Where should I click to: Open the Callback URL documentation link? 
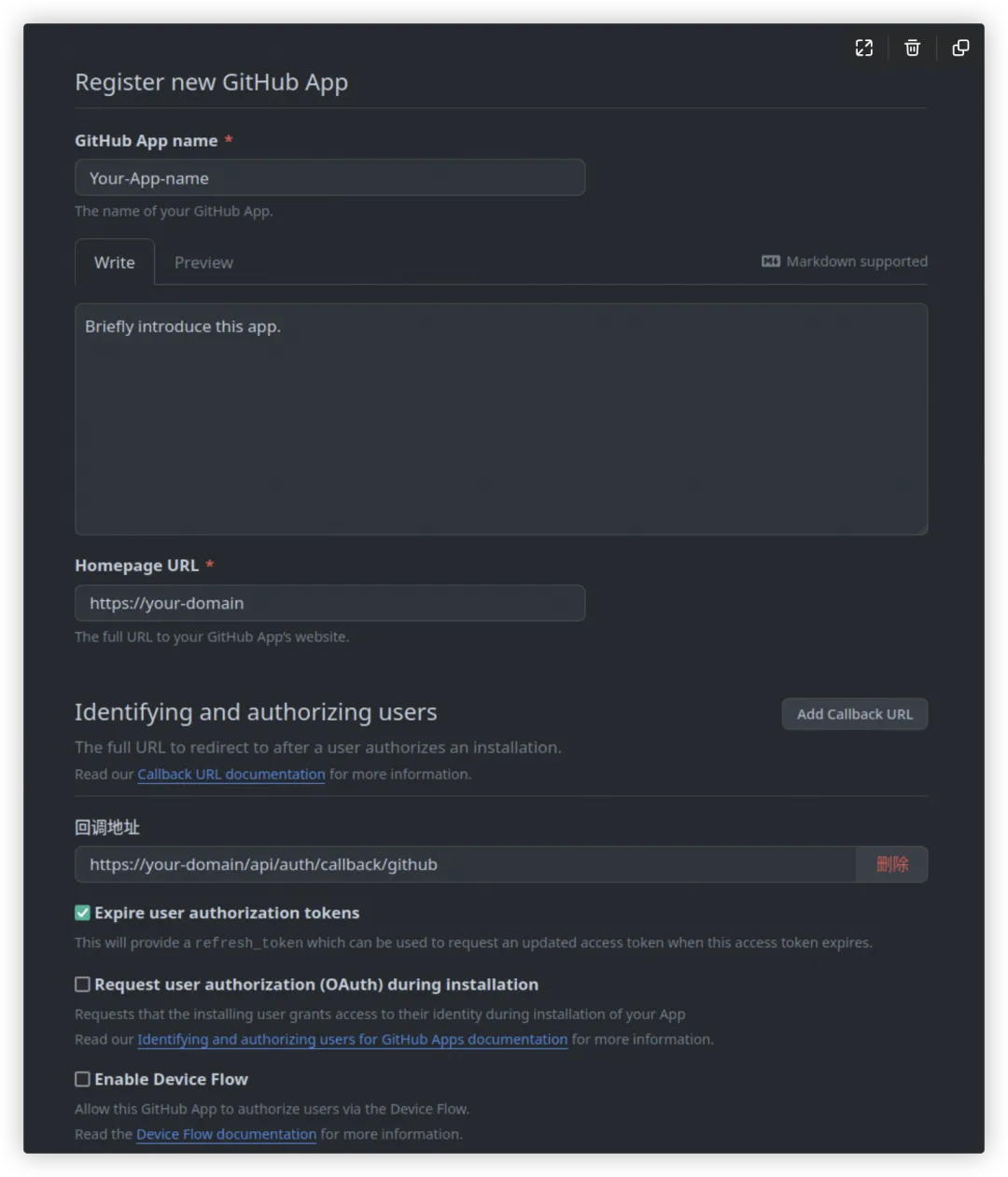pyautogui.click(x=231, y=774)
